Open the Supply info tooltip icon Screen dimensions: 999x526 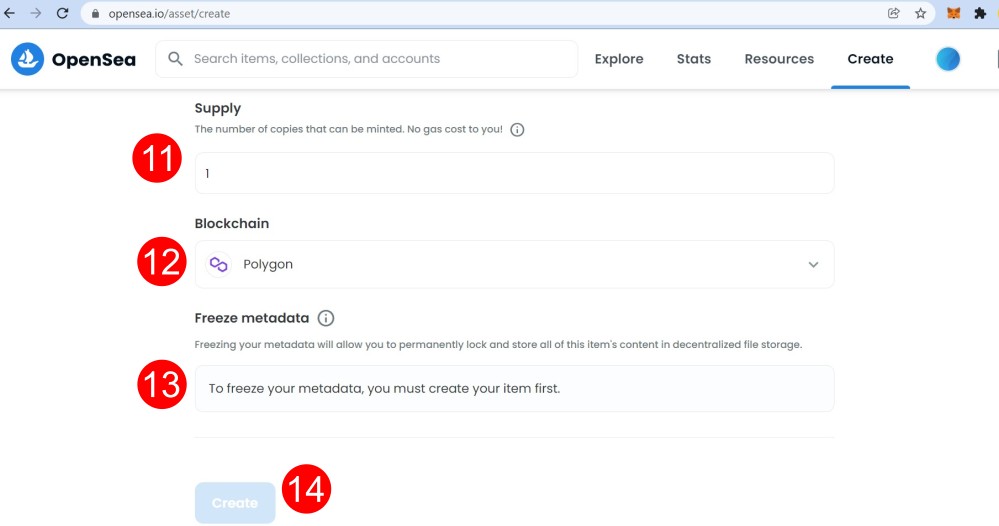click(517, 130)
